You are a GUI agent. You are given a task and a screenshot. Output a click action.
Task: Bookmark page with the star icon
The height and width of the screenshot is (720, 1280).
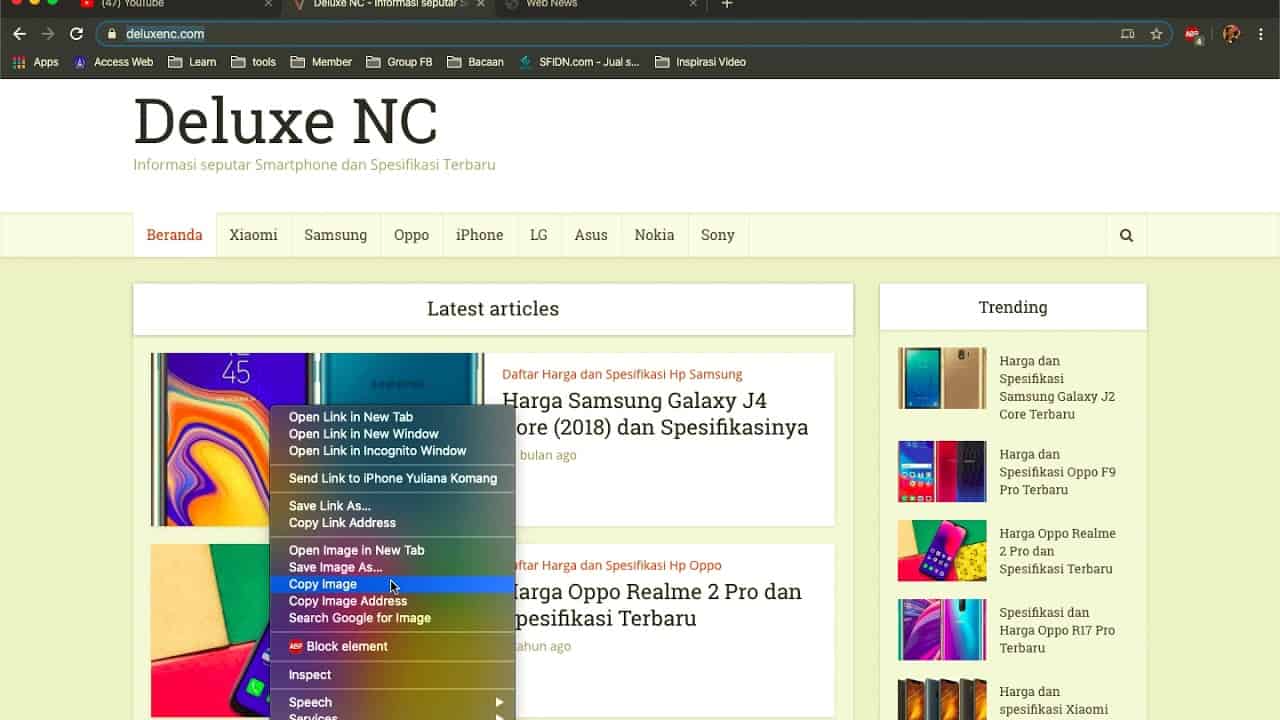click(1156, 34)
